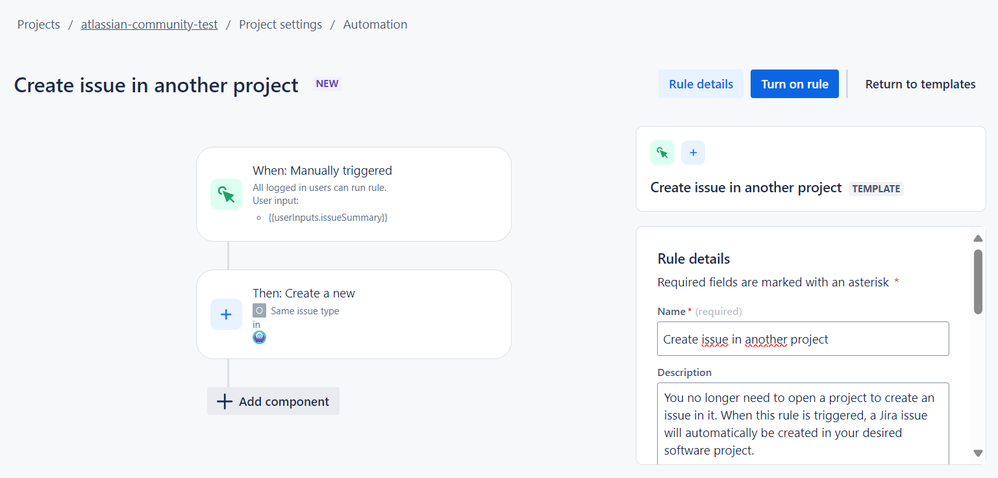Open the Automation breadcrumb
Screen dimensions: 998x478
click(x=375, y=25)
